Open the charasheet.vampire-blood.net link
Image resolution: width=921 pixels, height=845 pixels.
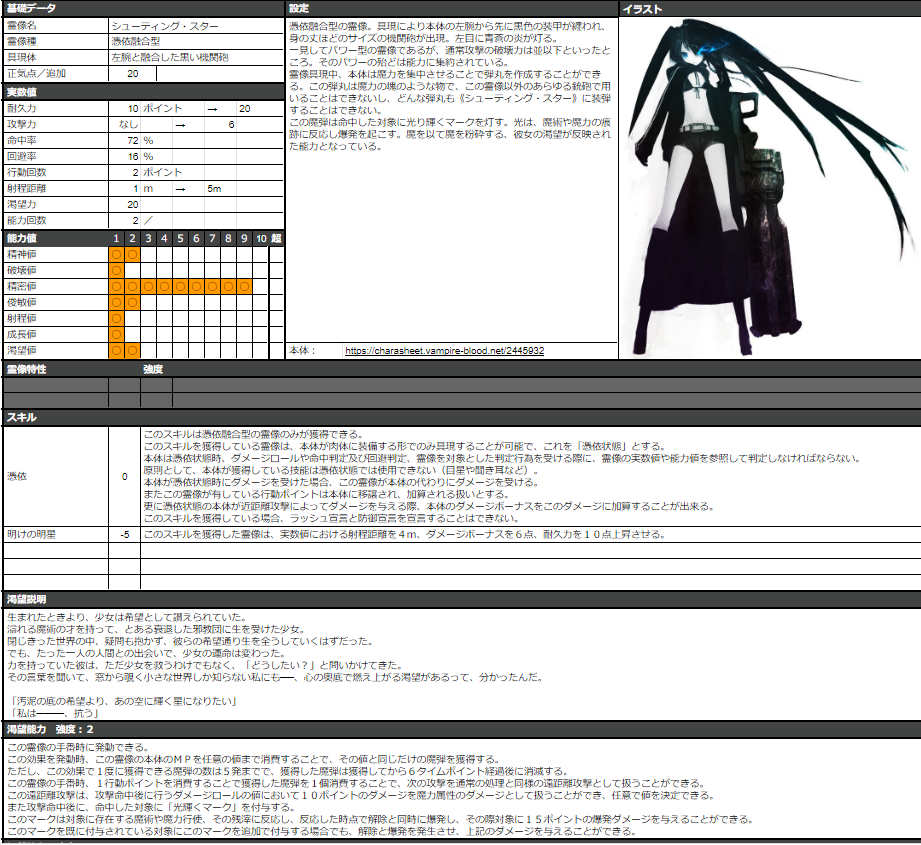tap(444, 351)
